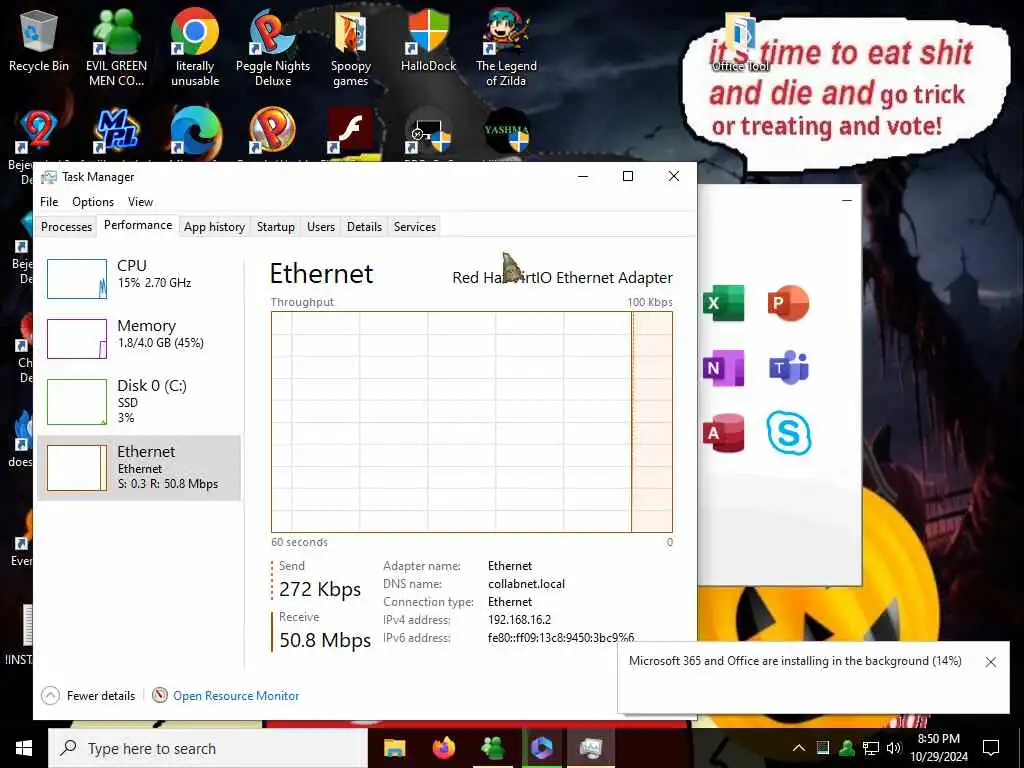
Task: Open Resource Monitor link
Action: [x=236, y=696]
